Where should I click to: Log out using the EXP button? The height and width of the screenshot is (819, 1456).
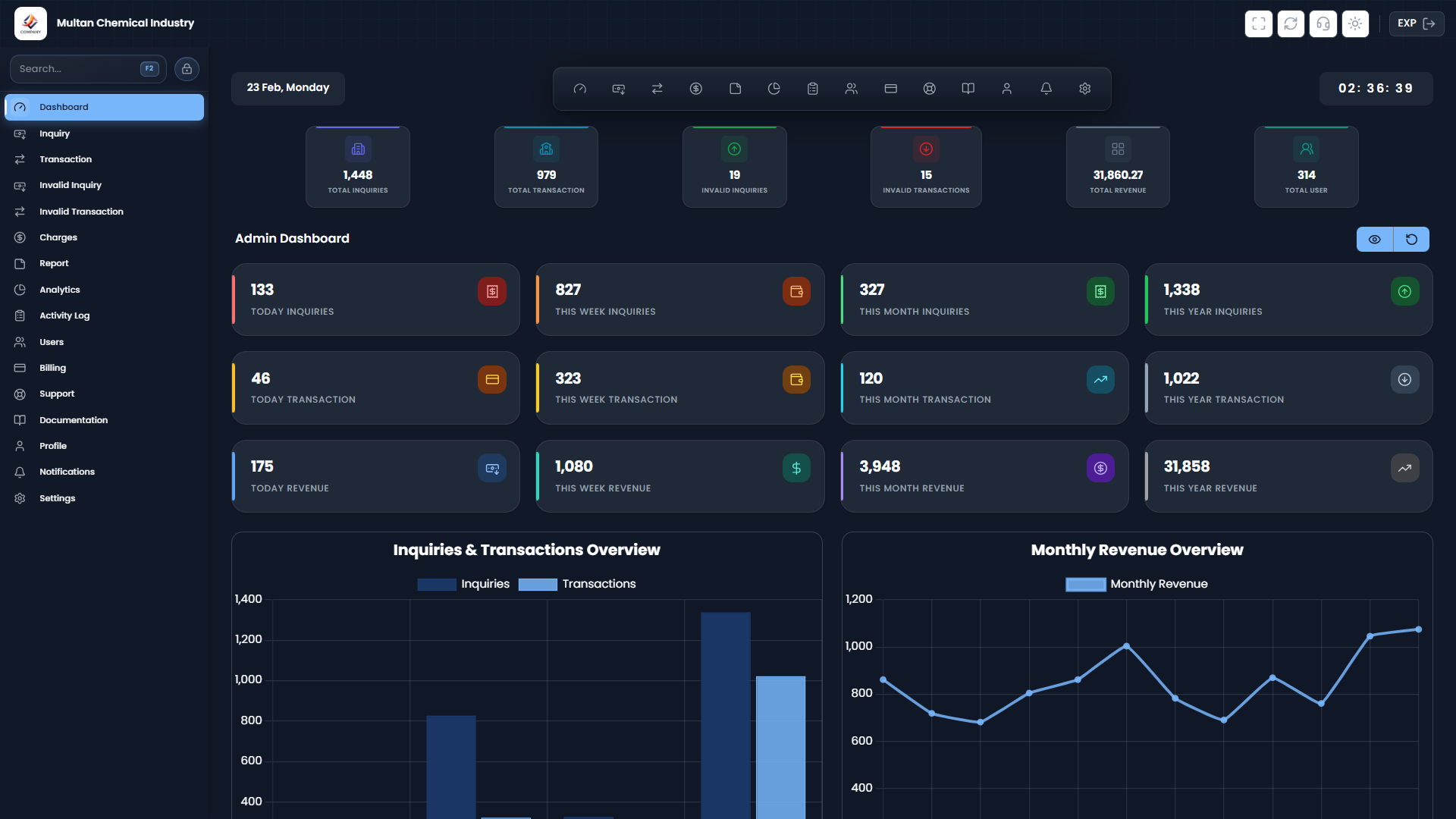click(x=1417, y=24)
